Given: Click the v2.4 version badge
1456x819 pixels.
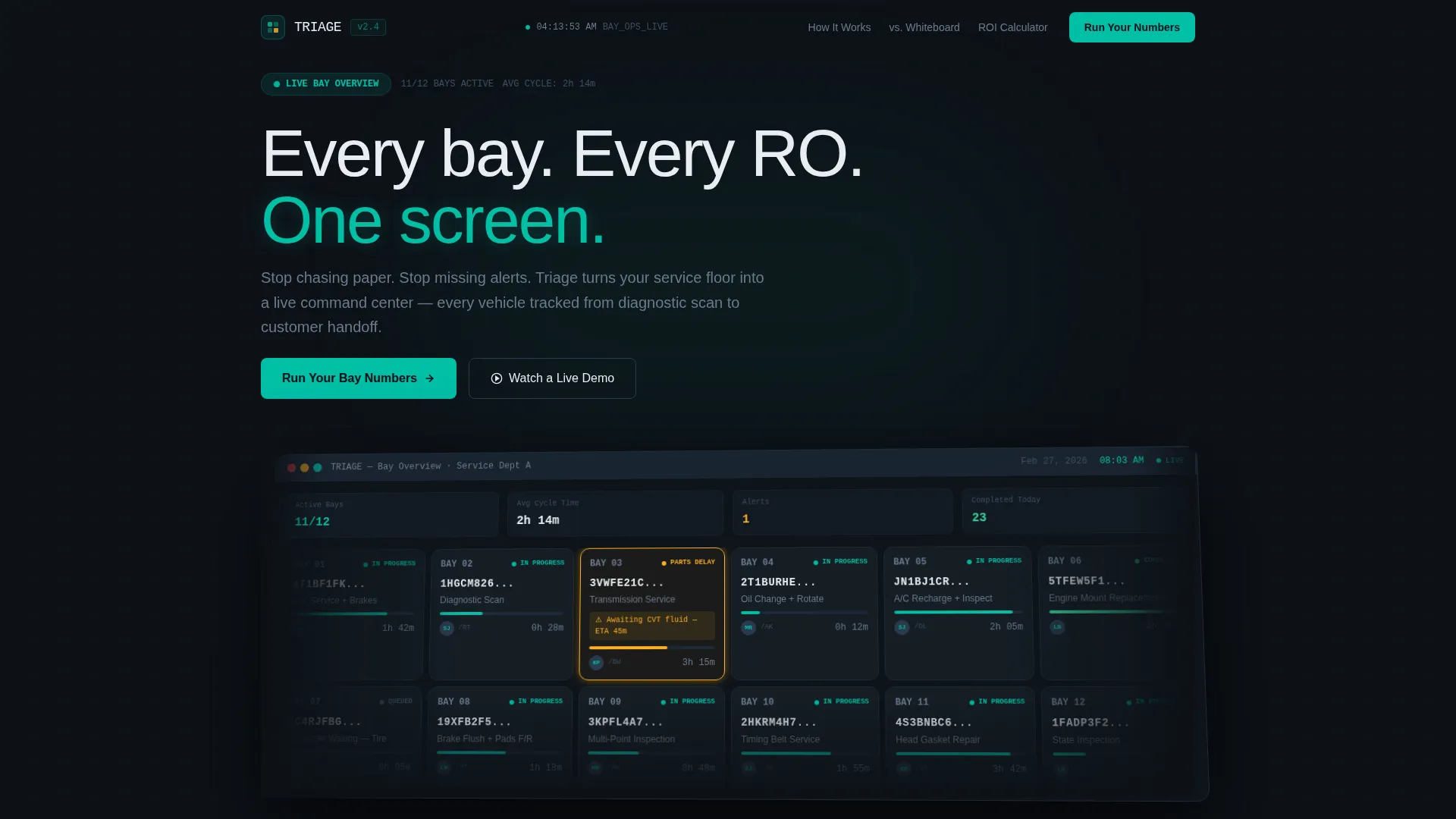Looking at the screenshot, I should [x=368, y=27].
